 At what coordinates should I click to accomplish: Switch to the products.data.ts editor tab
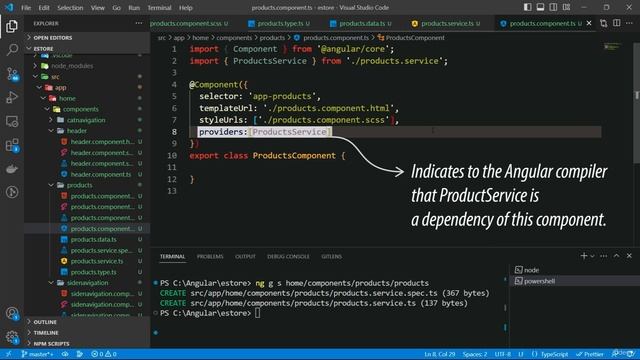[x=362, y=23]
